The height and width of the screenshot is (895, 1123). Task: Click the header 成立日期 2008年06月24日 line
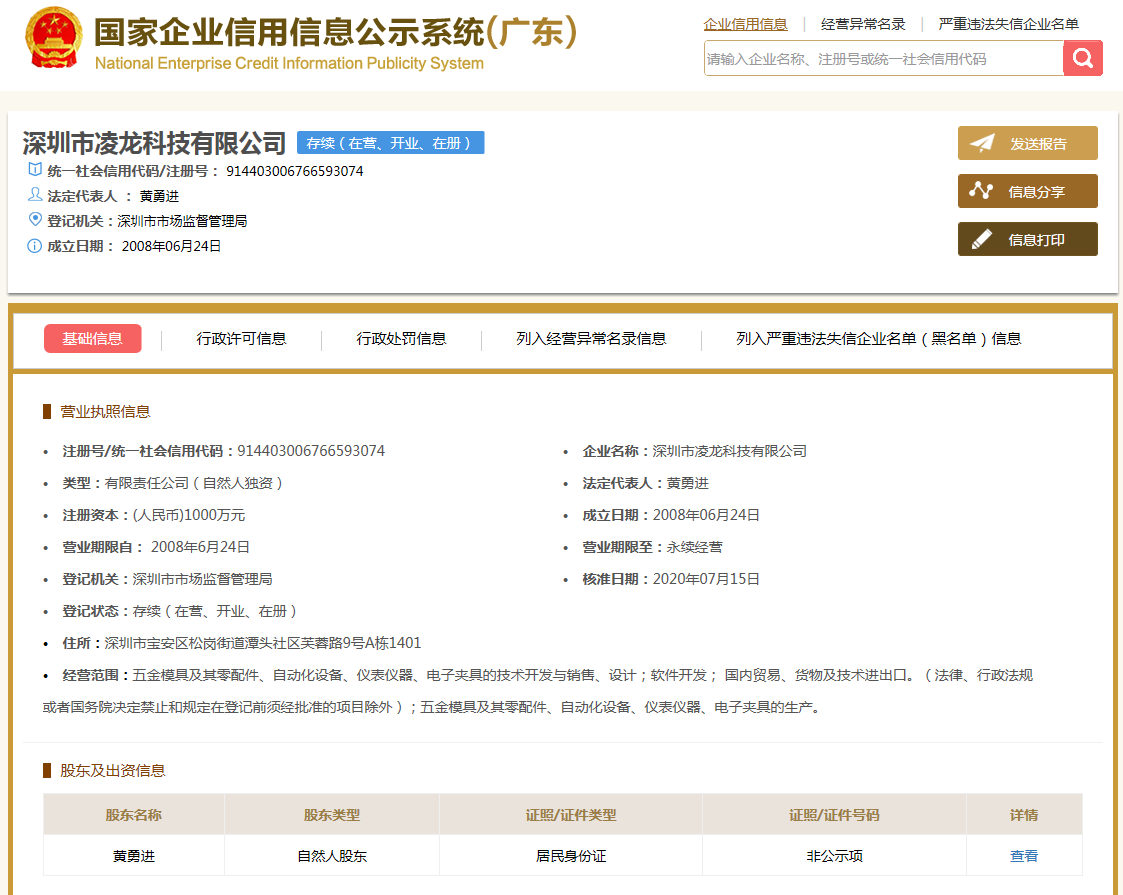[134, 246]
